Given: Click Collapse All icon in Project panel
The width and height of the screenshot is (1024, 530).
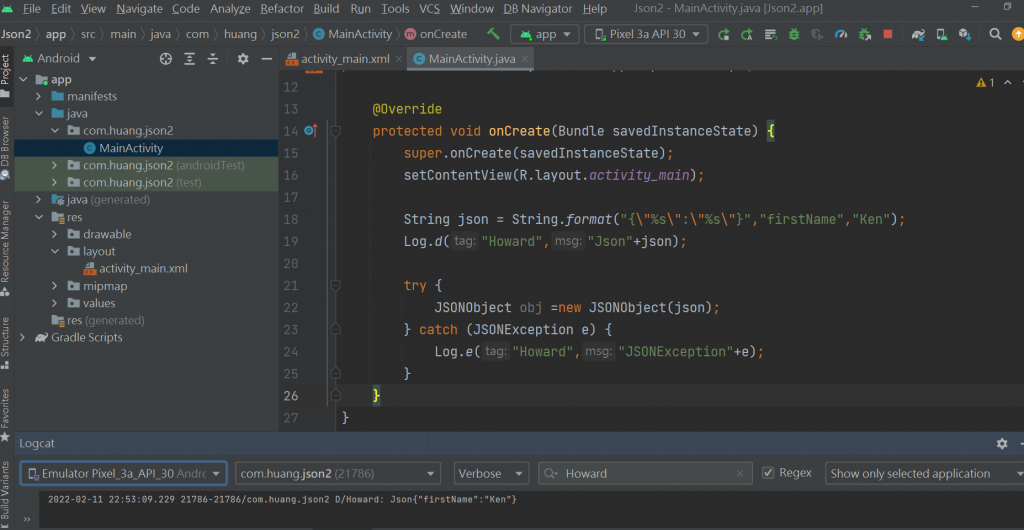Looking at the screenshot, I should click(213, 59).
